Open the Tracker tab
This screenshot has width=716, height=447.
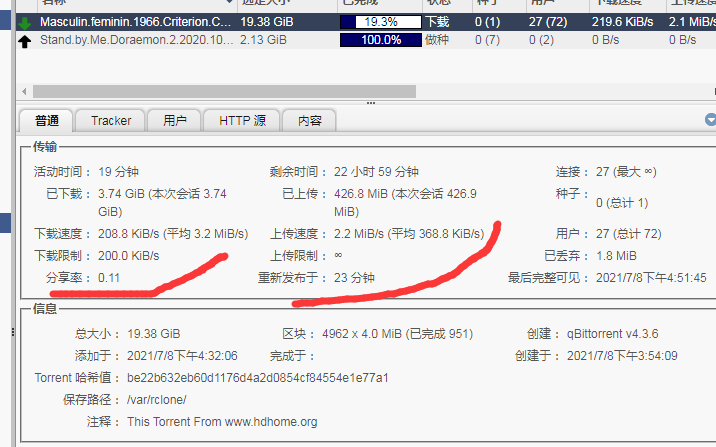pos(111,121)
